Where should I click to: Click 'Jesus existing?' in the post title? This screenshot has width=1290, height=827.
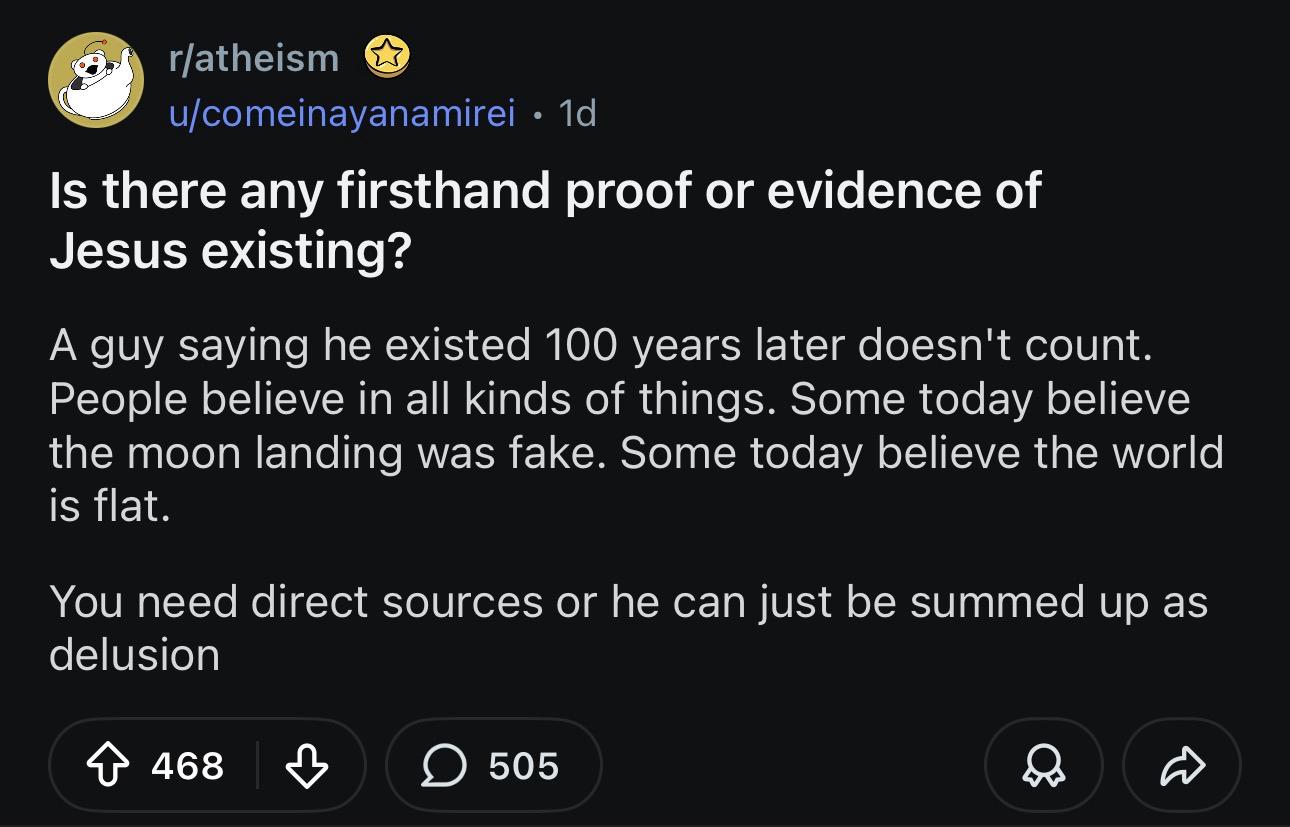coord(230,252)
